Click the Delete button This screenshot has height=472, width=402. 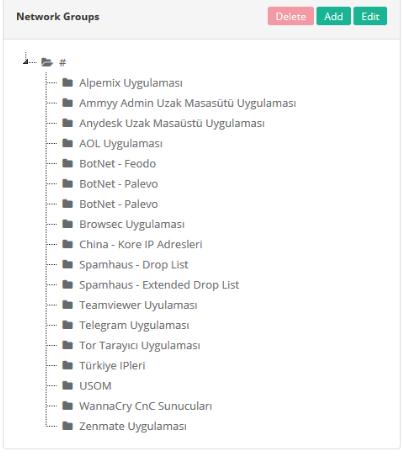(291, 16)
